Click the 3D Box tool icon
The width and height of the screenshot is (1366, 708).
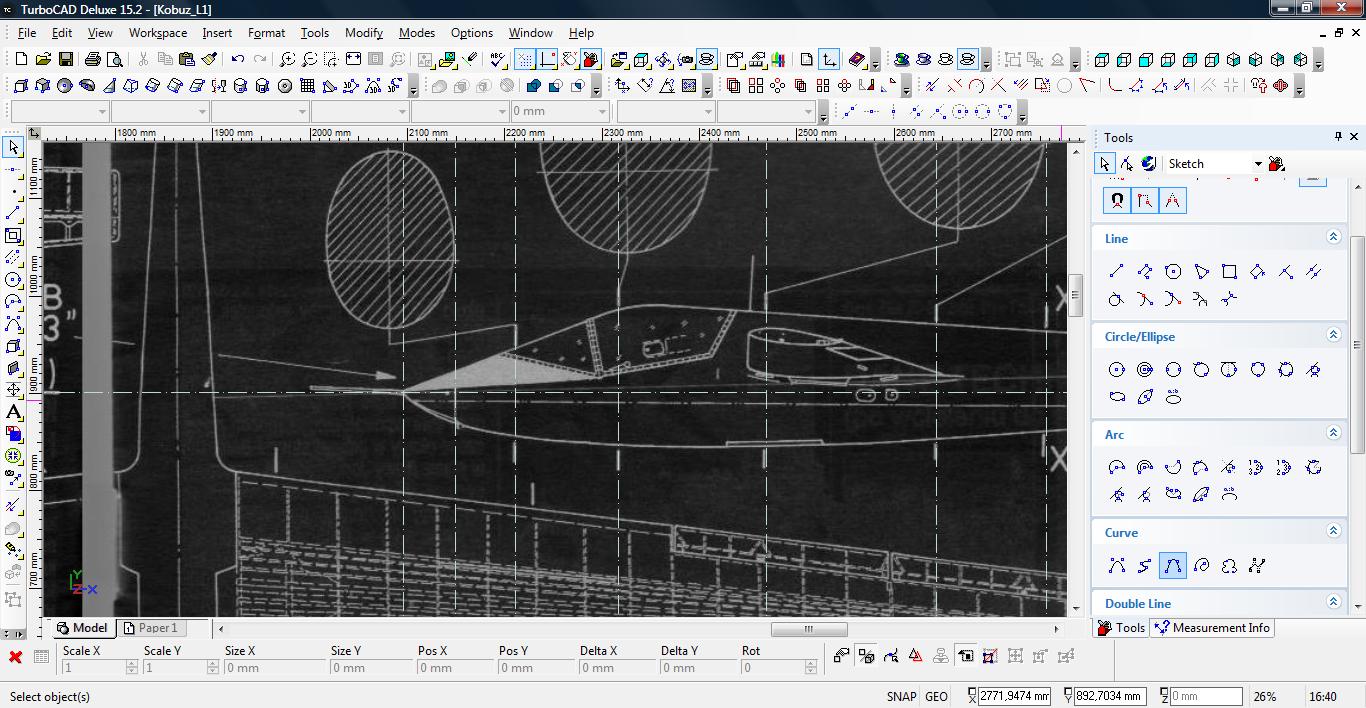22,86
